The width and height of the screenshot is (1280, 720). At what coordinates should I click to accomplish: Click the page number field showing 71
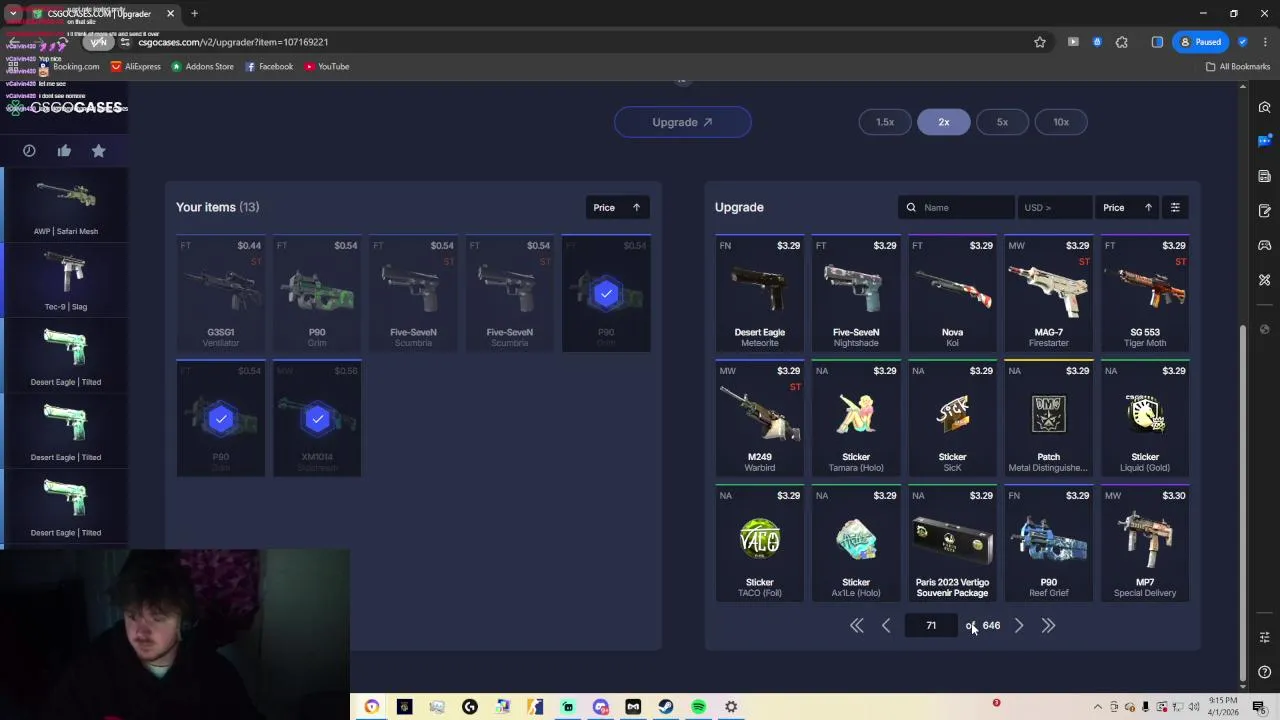[x=931, y=625]
